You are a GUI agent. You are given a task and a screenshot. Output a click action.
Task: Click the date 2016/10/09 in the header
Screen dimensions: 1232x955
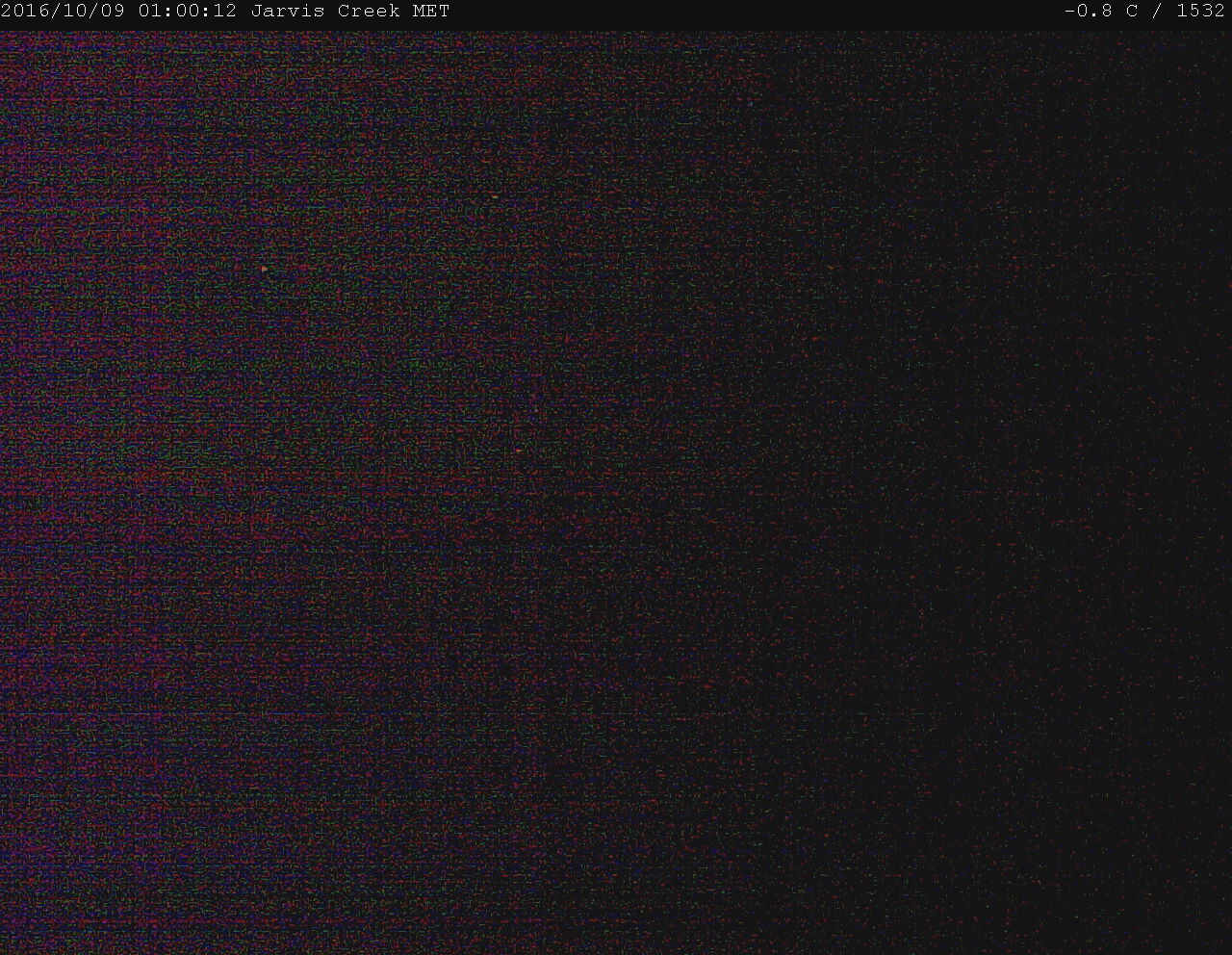(x=64, y=12)
